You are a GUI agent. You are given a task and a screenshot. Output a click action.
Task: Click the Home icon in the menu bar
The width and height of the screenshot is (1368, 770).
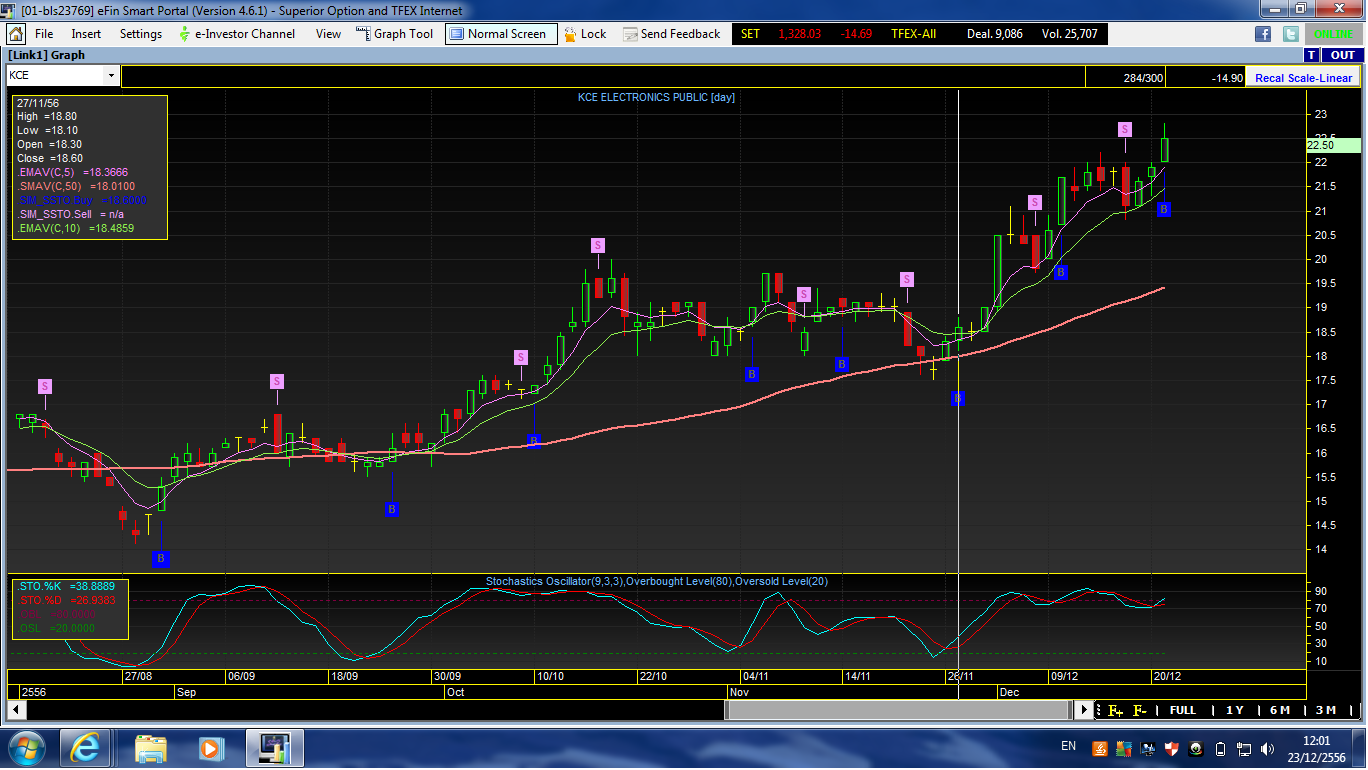16,33
